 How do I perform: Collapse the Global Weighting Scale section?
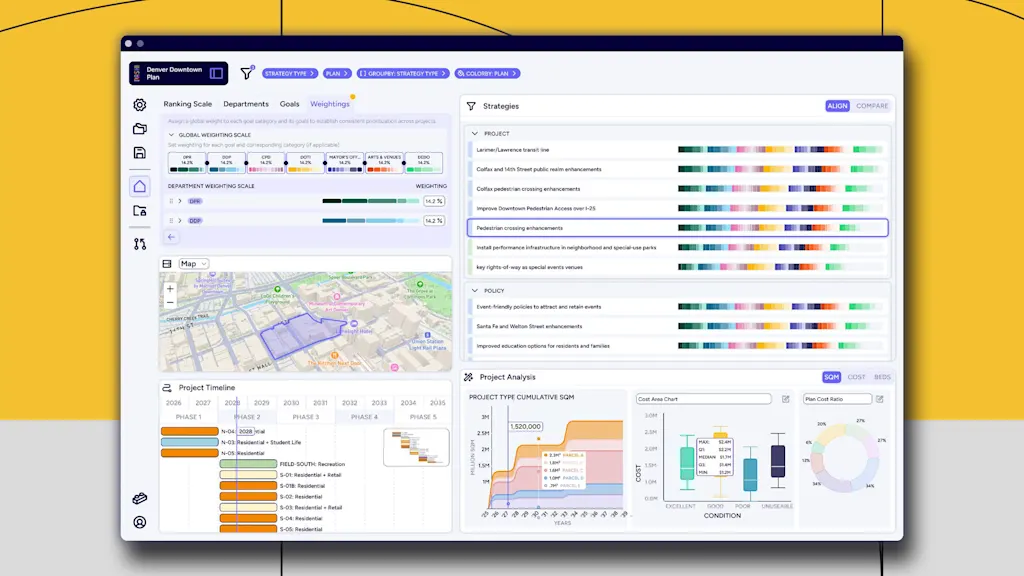point(171,135)
